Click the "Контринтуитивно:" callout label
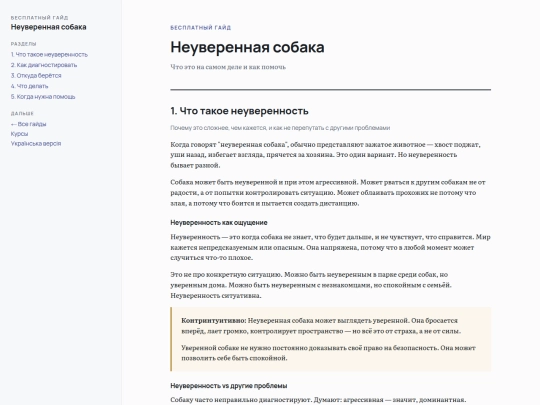Viewport: 540px width, 405px height. coord(214,321)
